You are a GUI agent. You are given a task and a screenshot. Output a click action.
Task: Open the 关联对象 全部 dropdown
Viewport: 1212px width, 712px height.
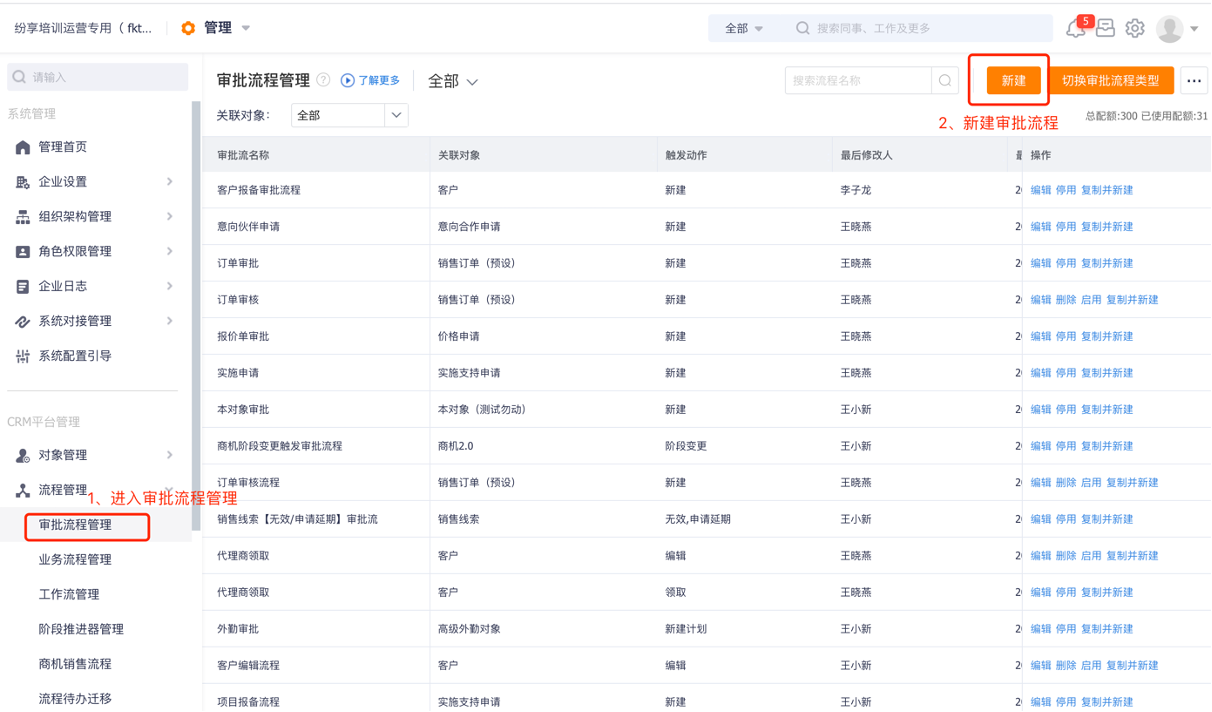click(x=349, y=116)
